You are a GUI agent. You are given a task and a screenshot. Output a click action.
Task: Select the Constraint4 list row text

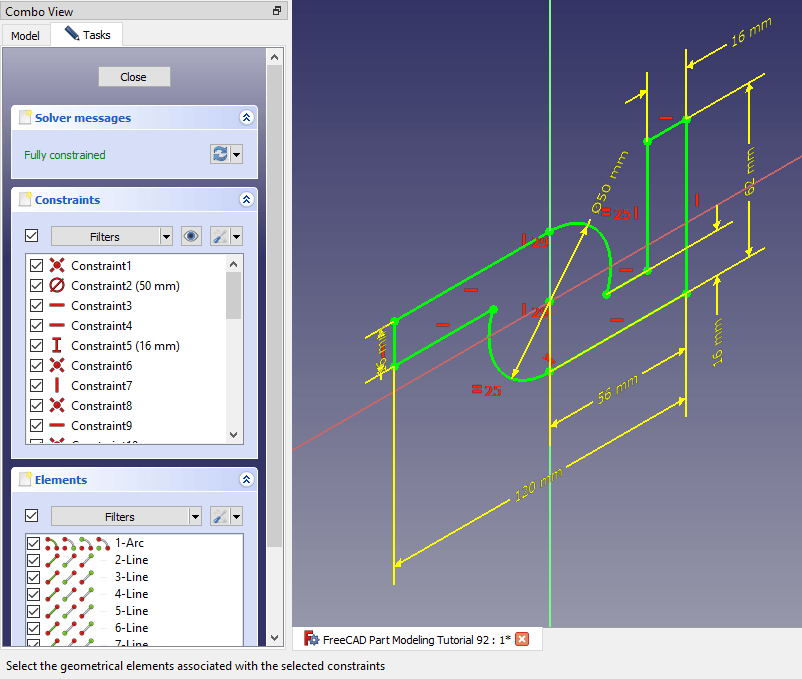click(x=101, y=326)
